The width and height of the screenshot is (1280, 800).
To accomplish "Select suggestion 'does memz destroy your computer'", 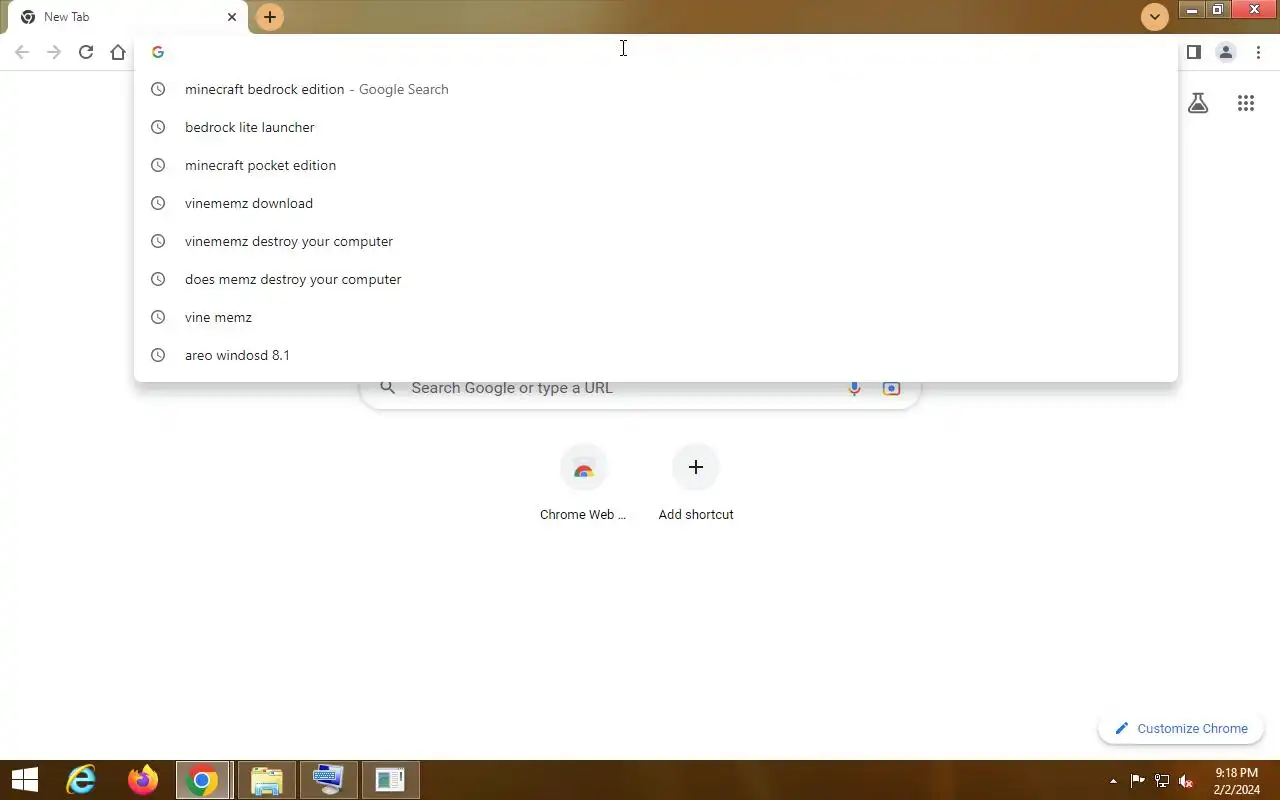I will point(656,279).
